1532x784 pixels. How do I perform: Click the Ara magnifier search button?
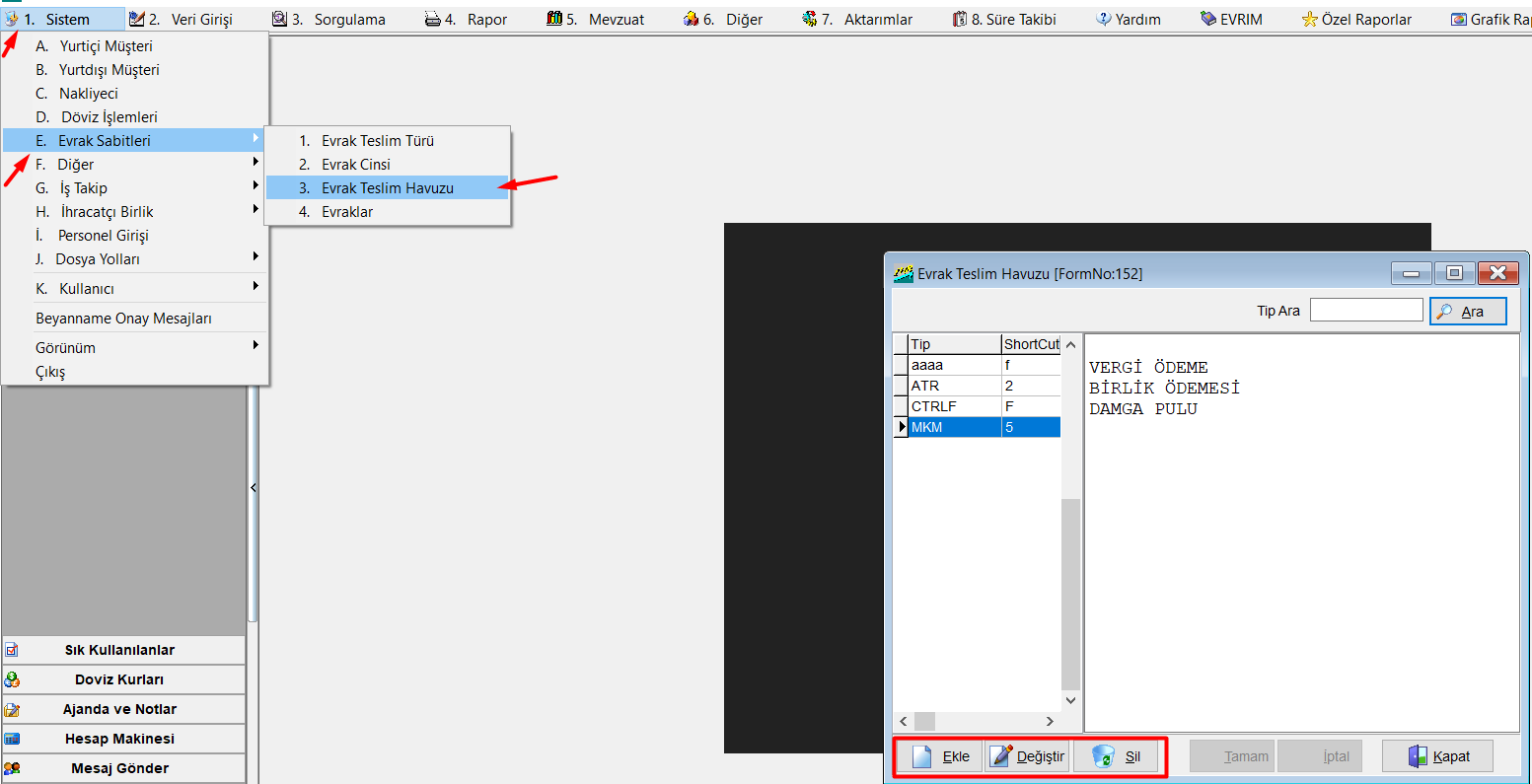[1467, 311]
